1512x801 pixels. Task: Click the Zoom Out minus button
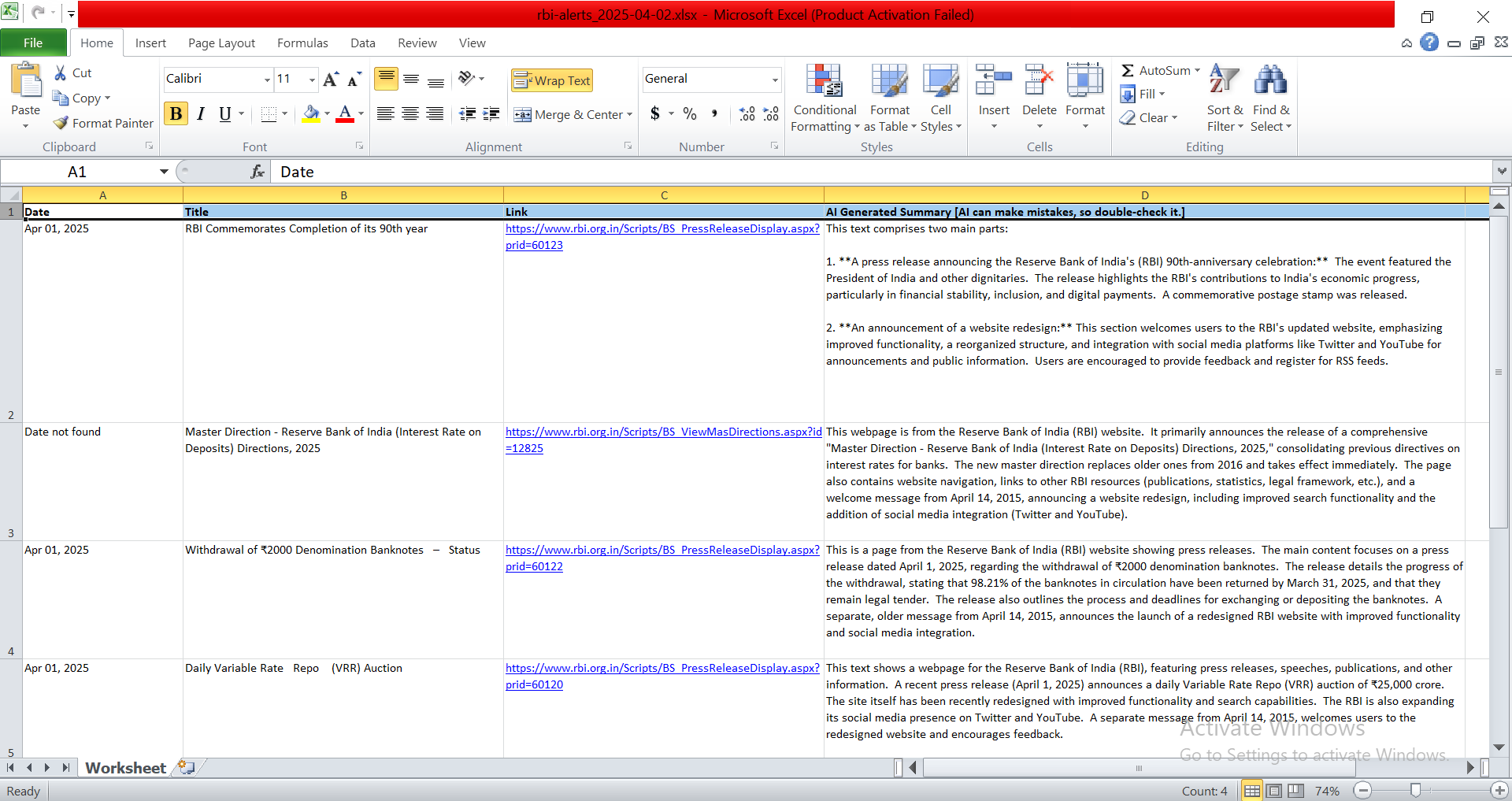[x=1363, y=790]
